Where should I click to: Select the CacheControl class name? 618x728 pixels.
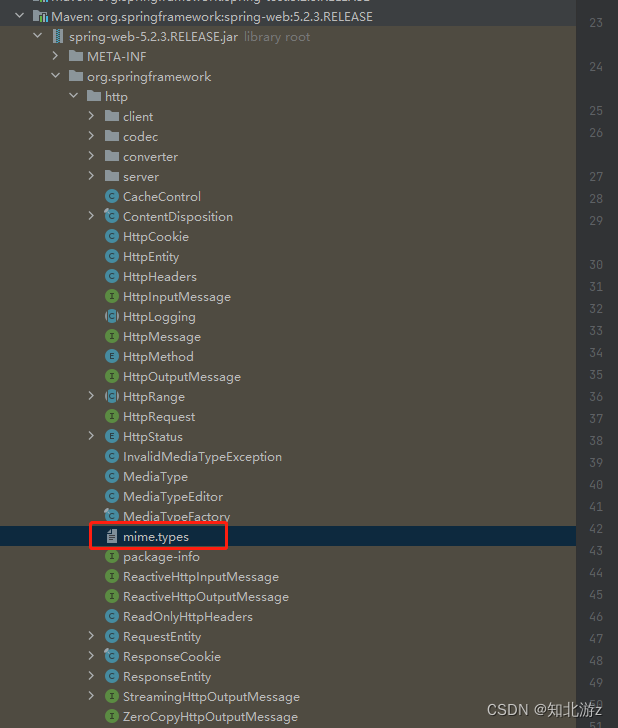pos(162,196)
